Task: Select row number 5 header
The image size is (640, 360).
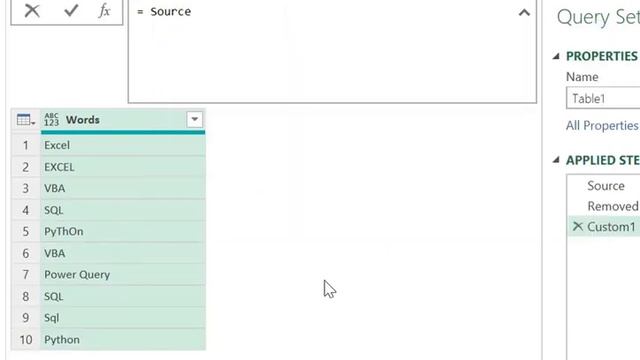Action: coord(26,231)
